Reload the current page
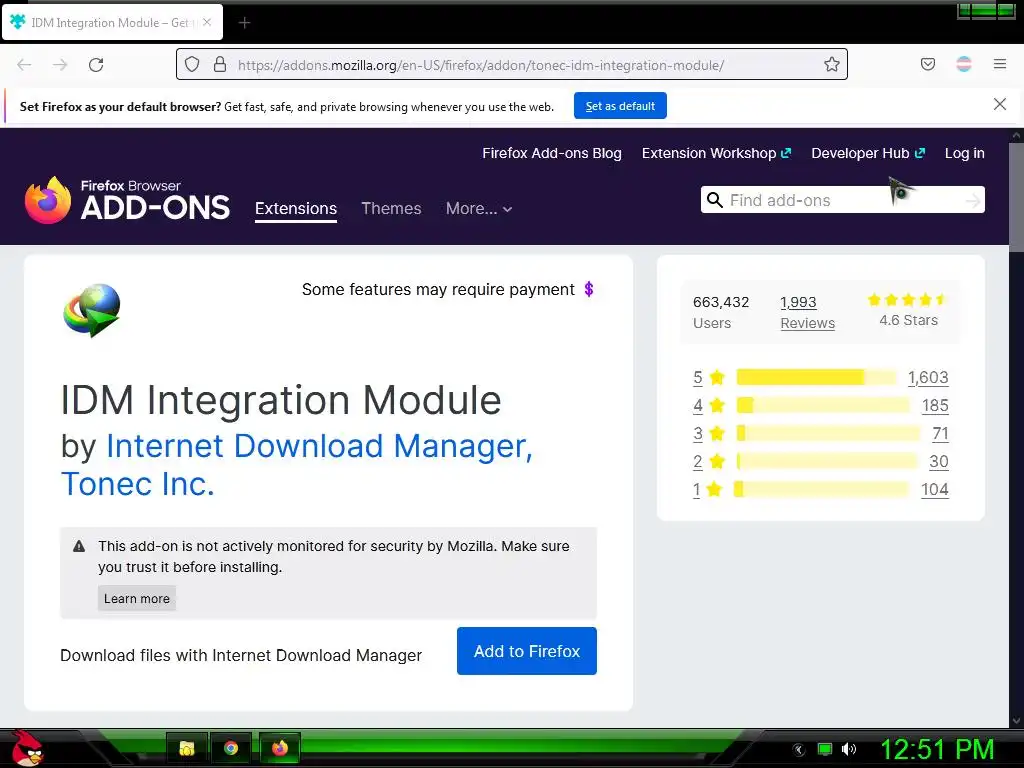This screenshot has width=1024, height=768. coord(96,65)
